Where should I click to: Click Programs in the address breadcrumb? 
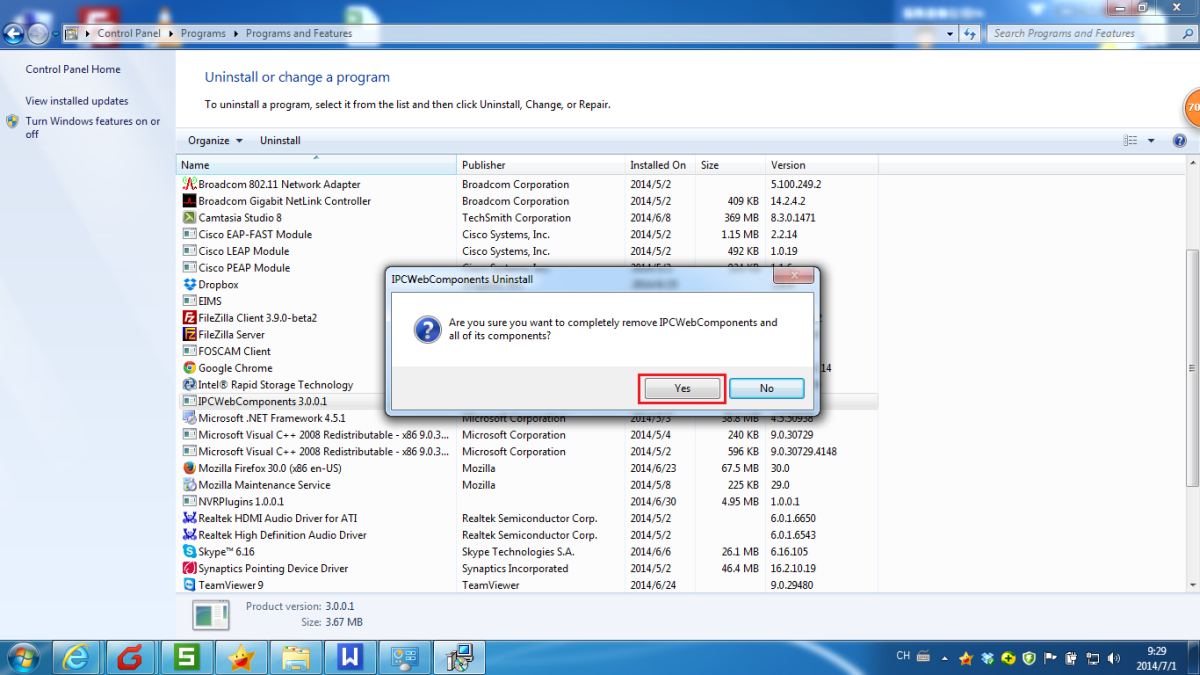(x=203, y=33)
